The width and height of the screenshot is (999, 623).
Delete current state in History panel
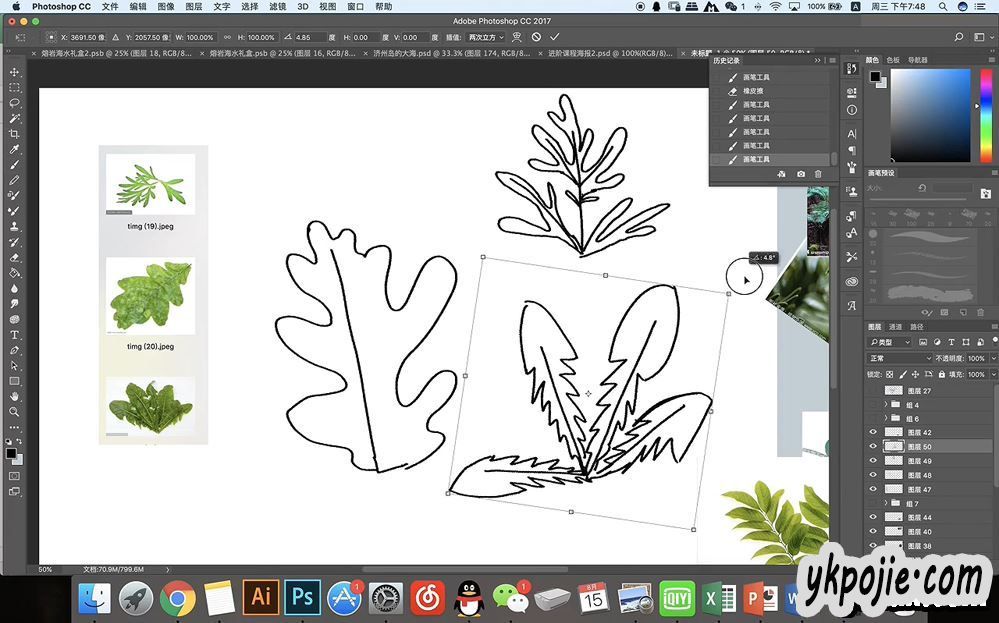(x=818, y=174)
